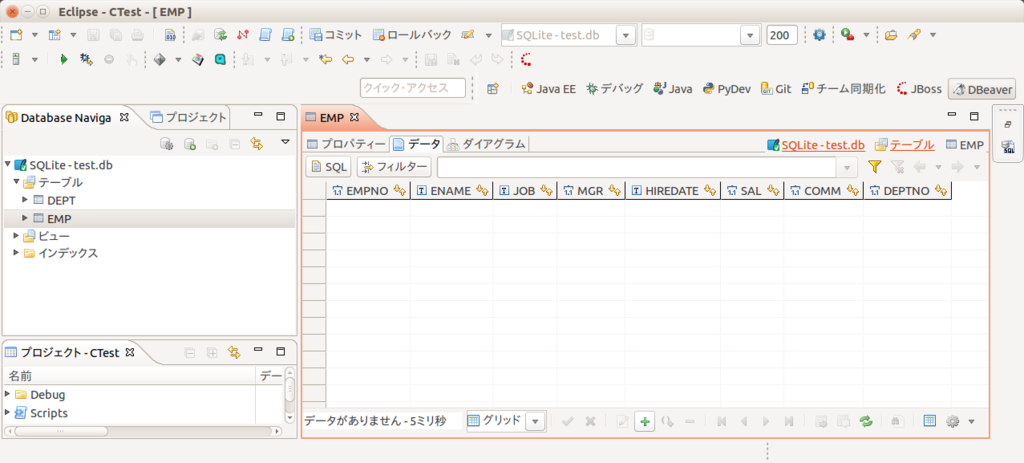Screen dimensions: 1024x463
Task: Click the ロールバック (rollback) toolbar button
Action: 411,35
